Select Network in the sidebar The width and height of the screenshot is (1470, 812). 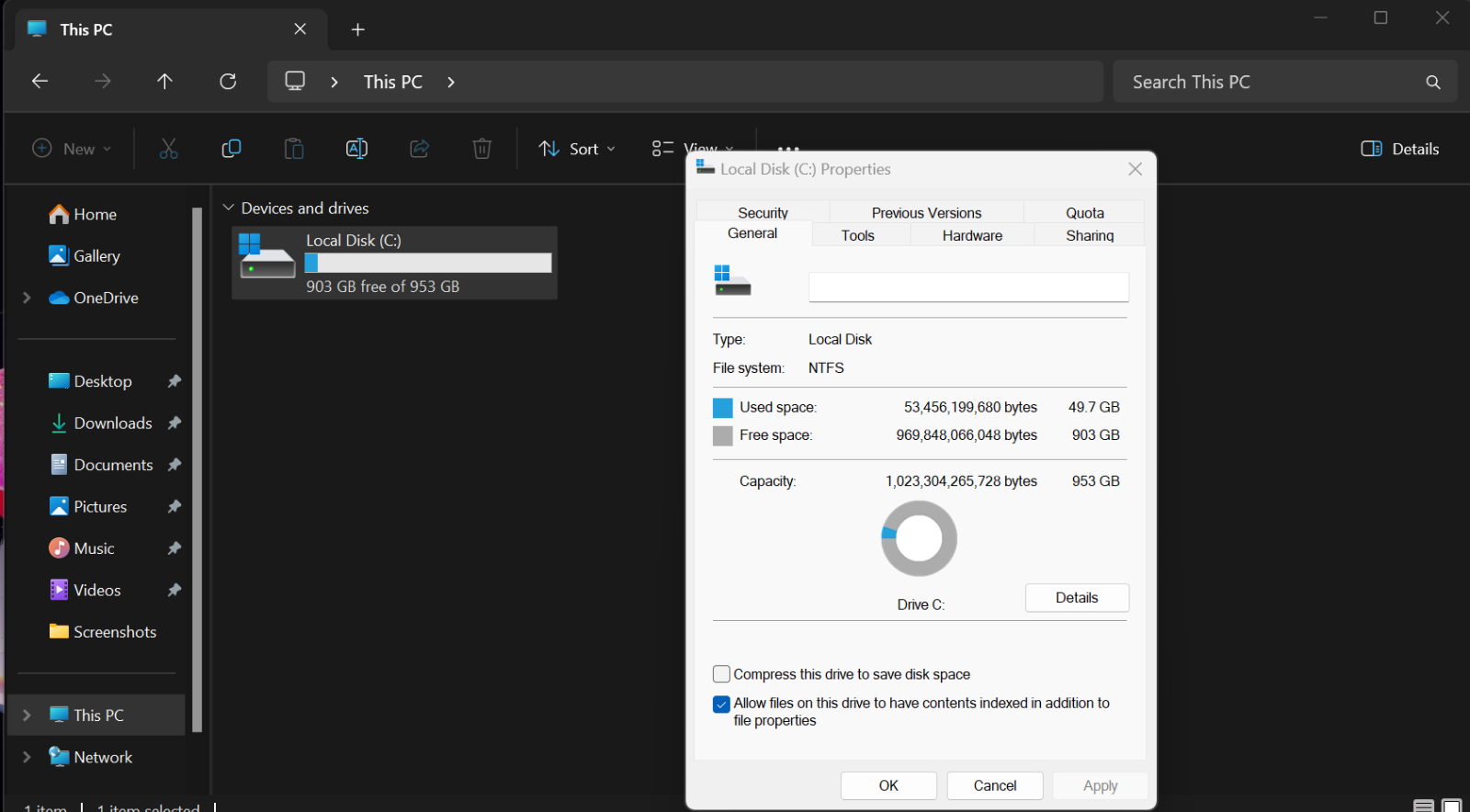[x=91, y=757]
